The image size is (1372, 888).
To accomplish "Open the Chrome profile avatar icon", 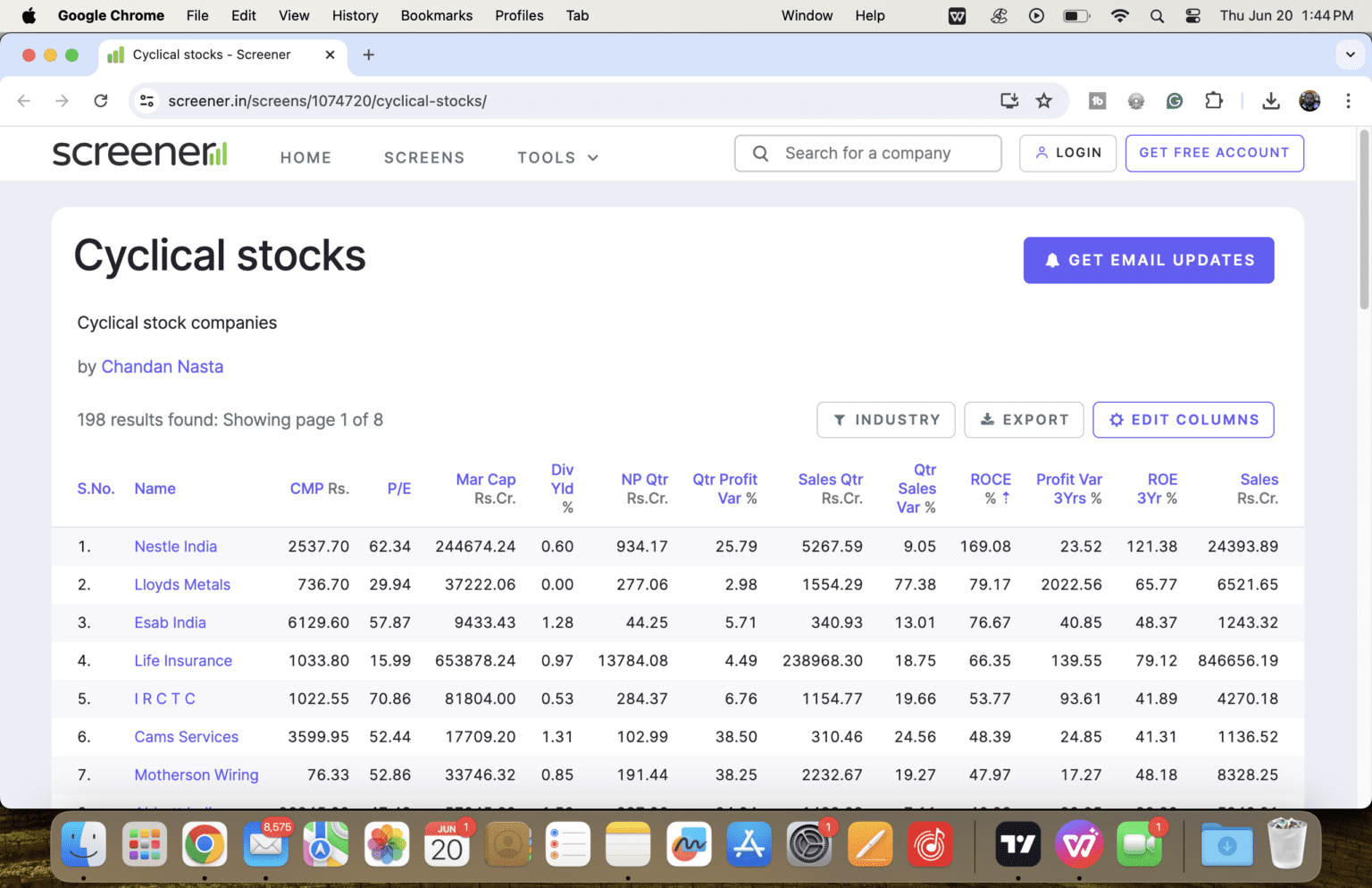I will (1309, 101).
